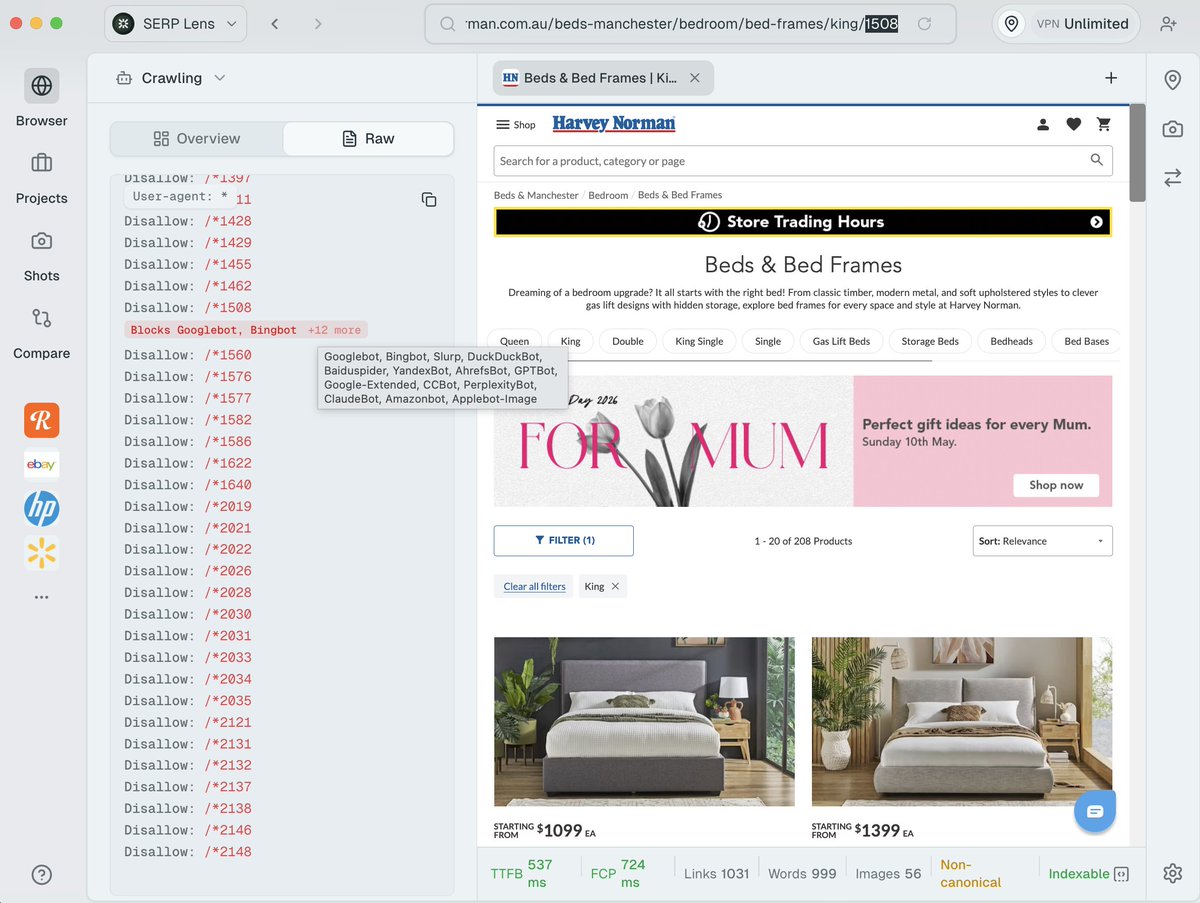Open the HP bookmark
The image size is (1200, 903).
point(42,509)
